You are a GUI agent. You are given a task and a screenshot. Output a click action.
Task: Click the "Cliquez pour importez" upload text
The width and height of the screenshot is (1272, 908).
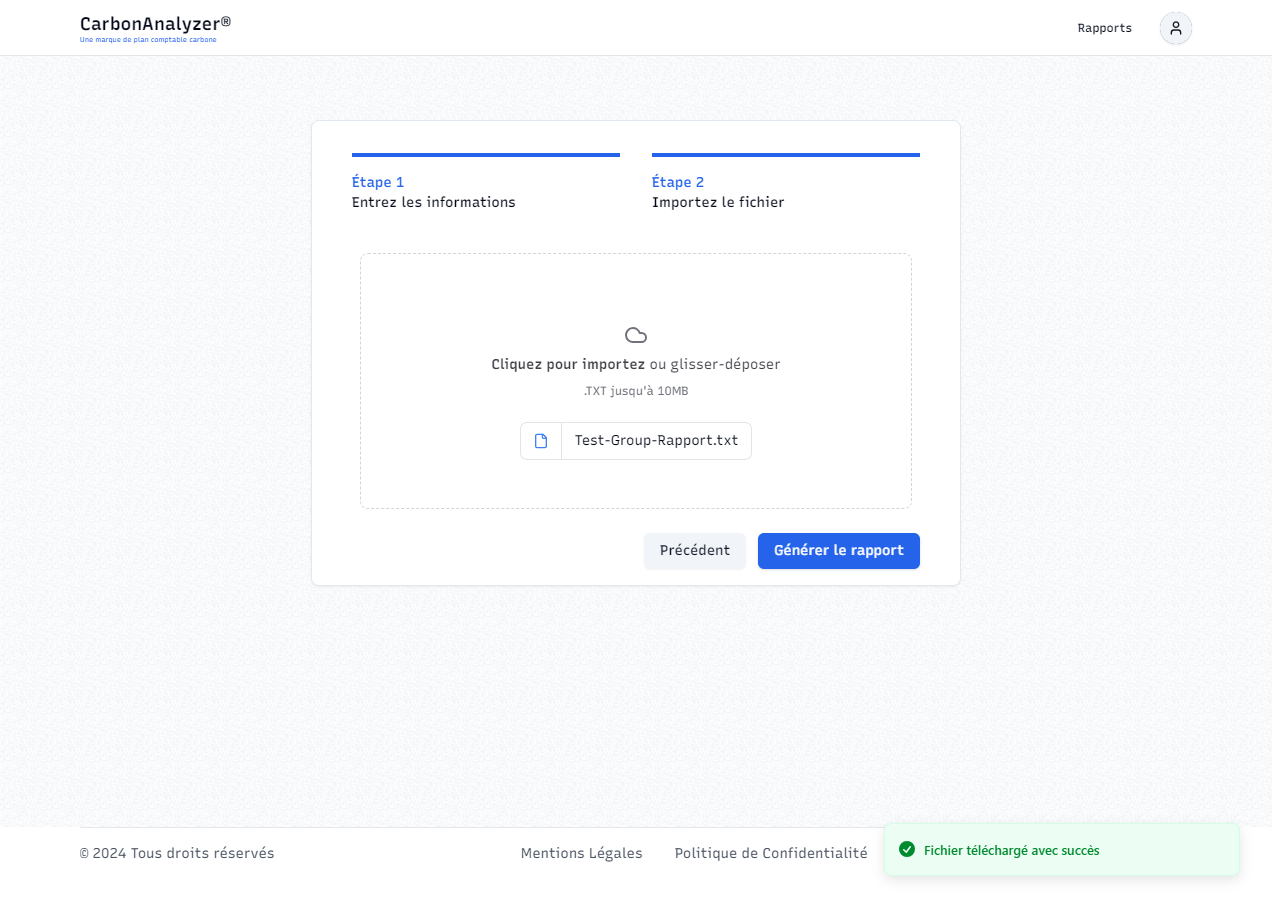pyautogui.click(x=568, y=364)
